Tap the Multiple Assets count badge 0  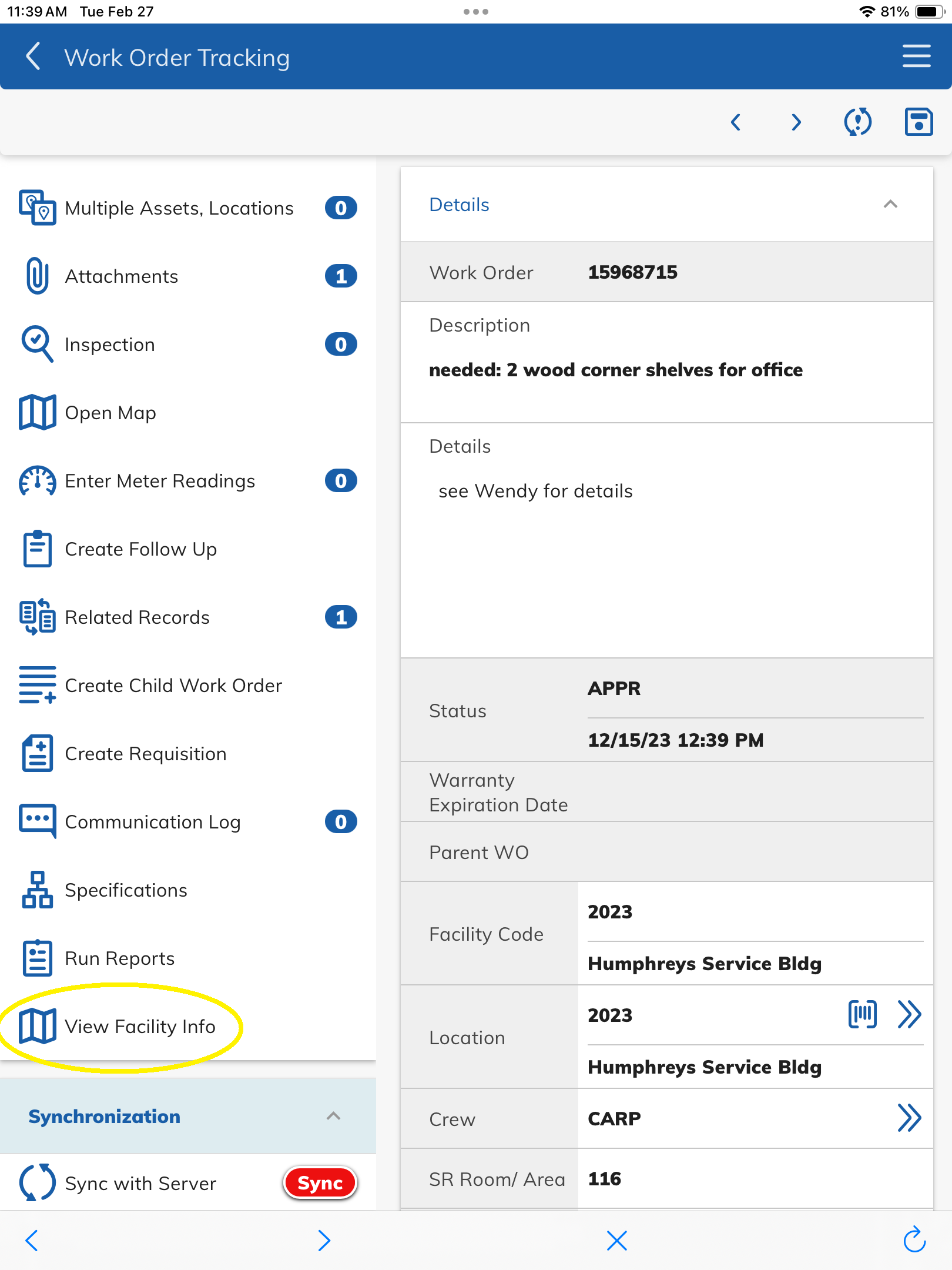click(341, 208)
